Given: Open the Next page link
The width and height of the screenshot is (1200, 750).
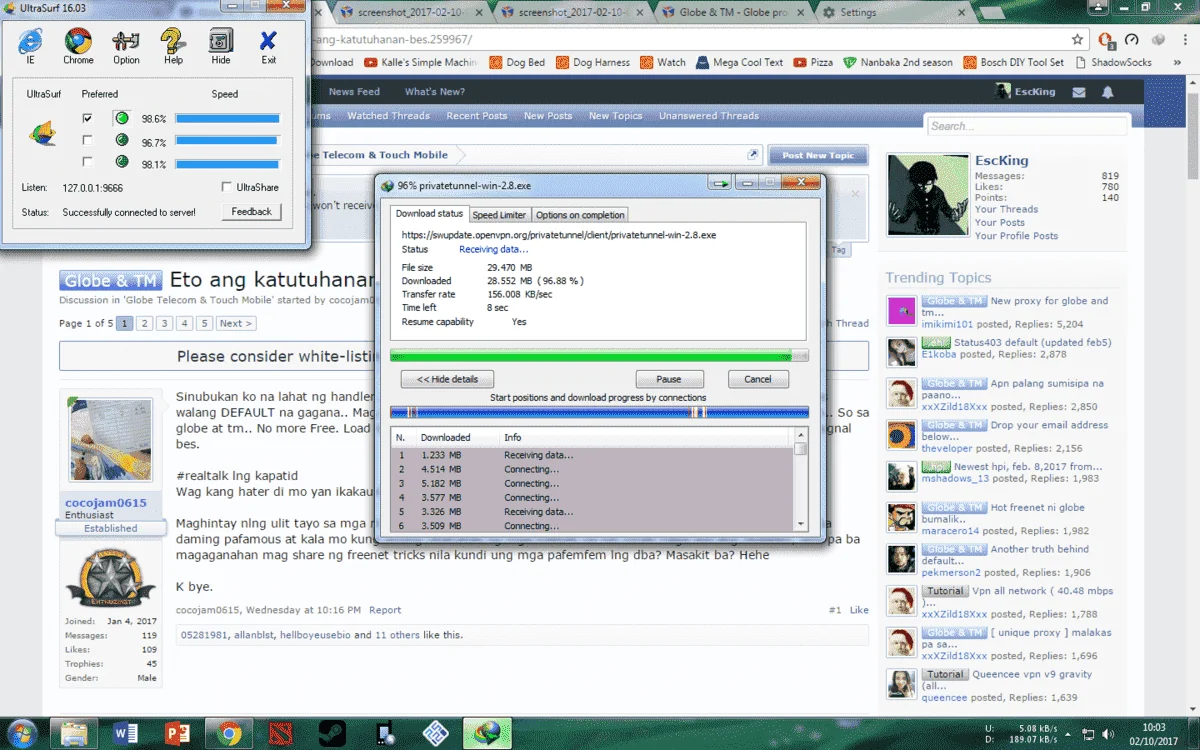Looking at the screenshot, I should point(236,323).
